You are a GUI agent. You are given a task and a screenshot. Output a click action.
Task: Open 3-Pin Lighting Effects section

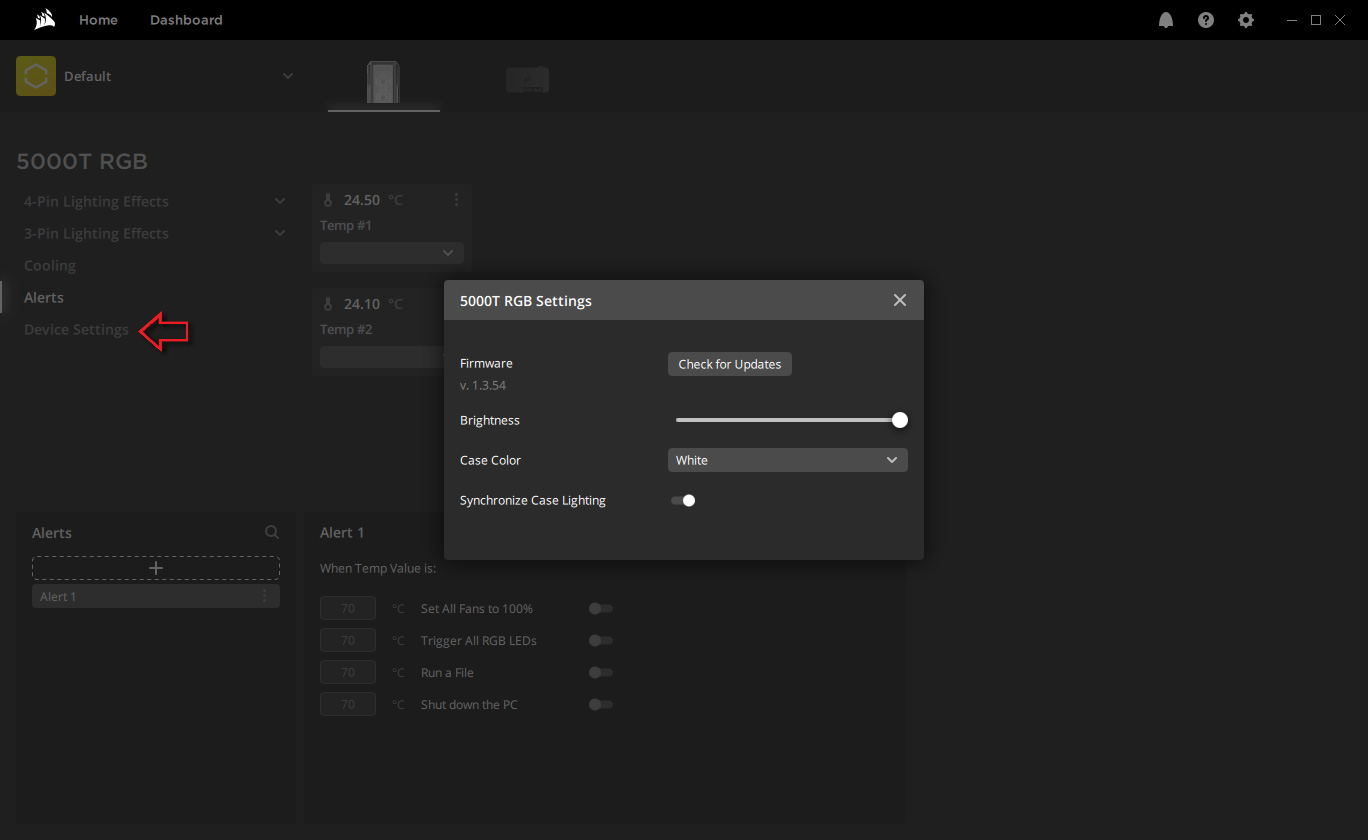[96, 233]
